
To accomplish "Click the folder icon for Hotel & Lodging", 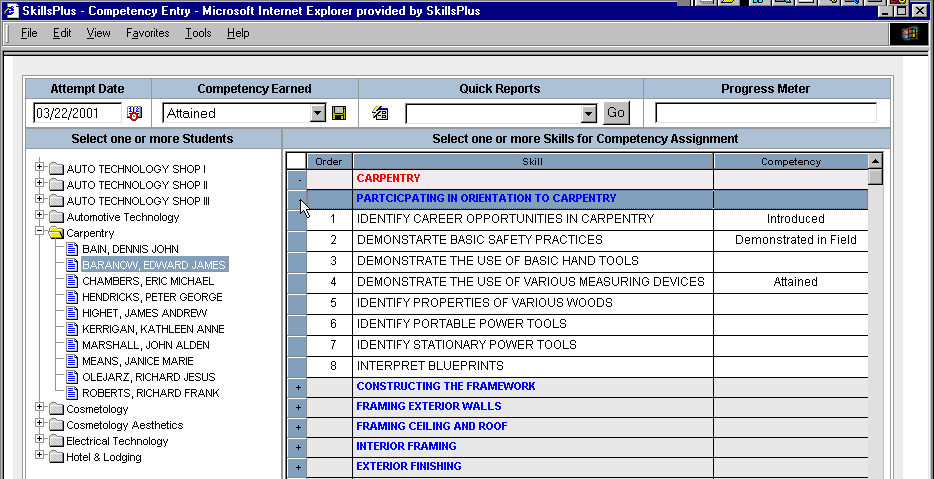I will [56, 458].
